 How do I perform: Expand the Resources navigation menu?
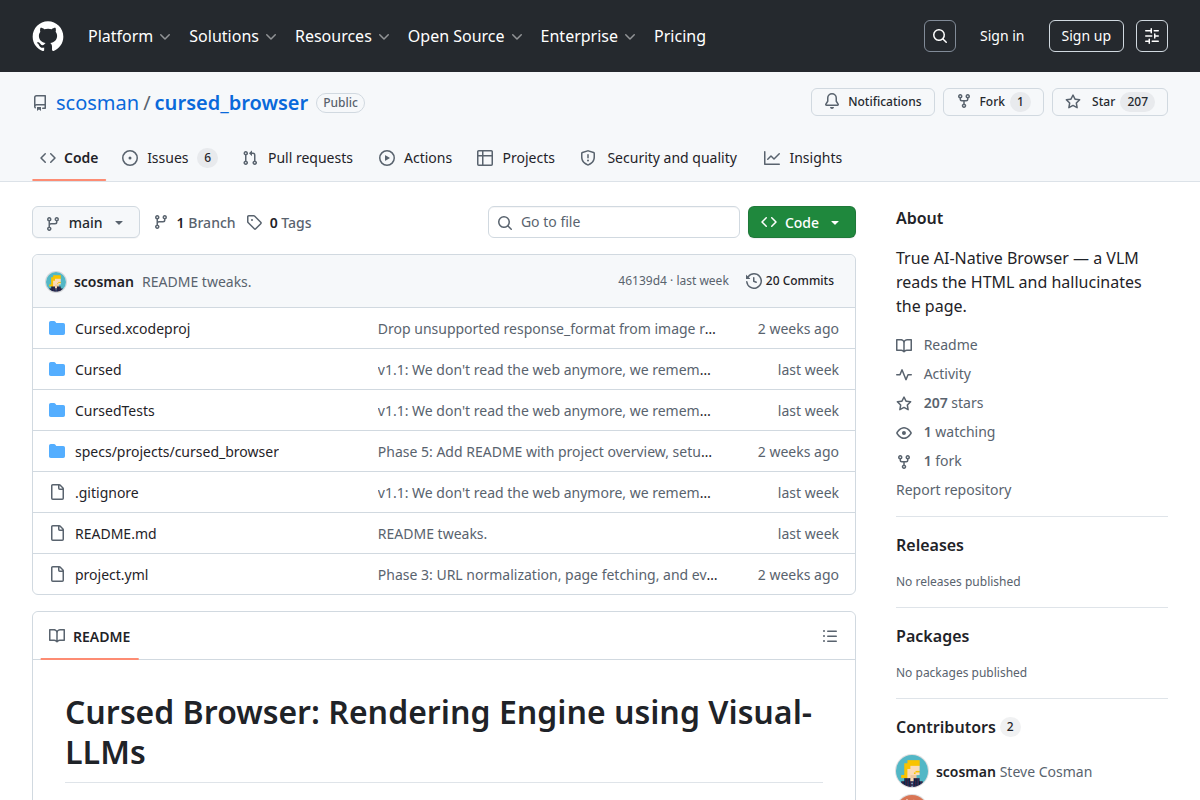pos(342,36)
